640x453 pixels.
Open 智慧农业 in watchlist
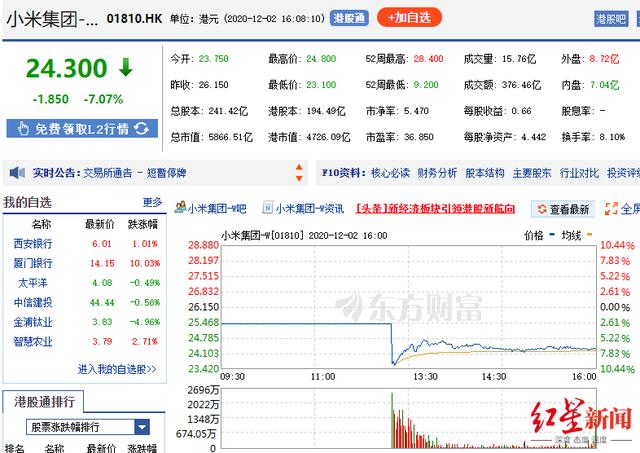click(33, 341)
